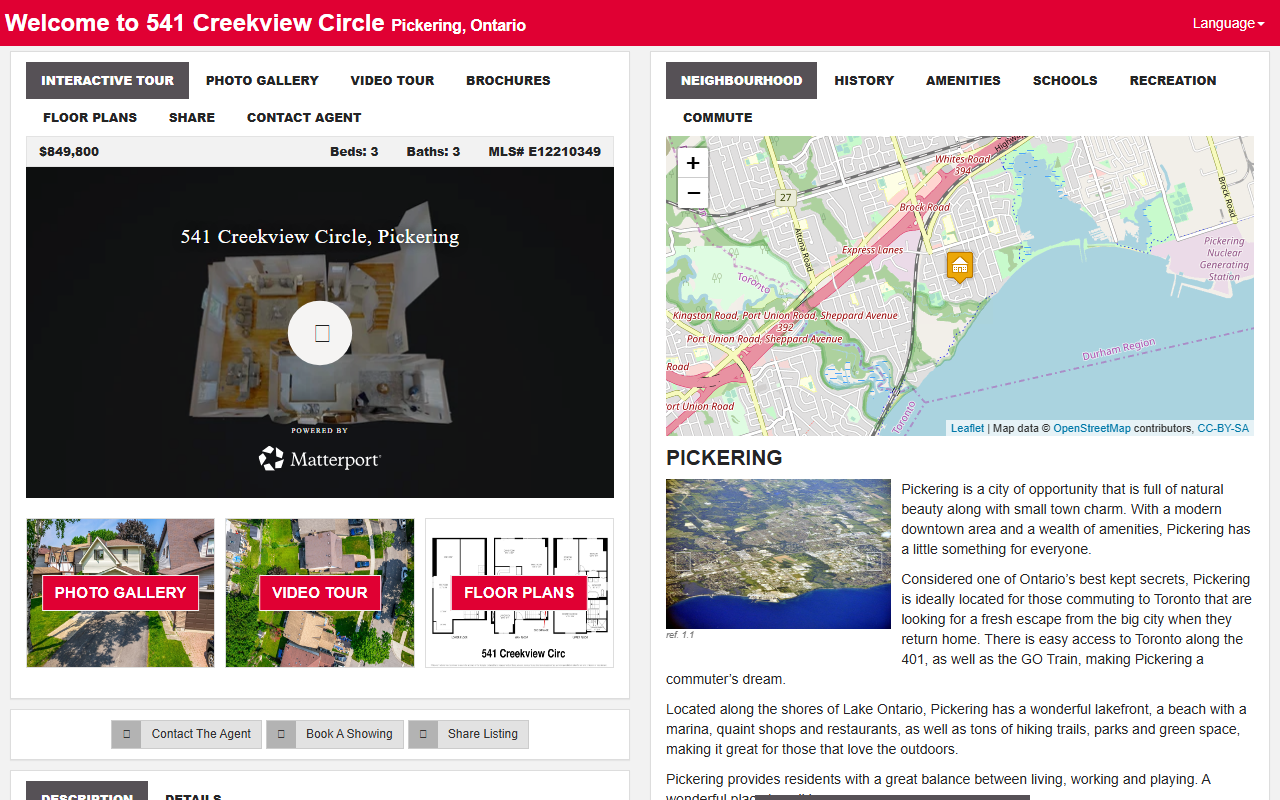Viewport: 1280px width, 800px height.
Task: Click the Book A Showing icon
Action: 281,734
